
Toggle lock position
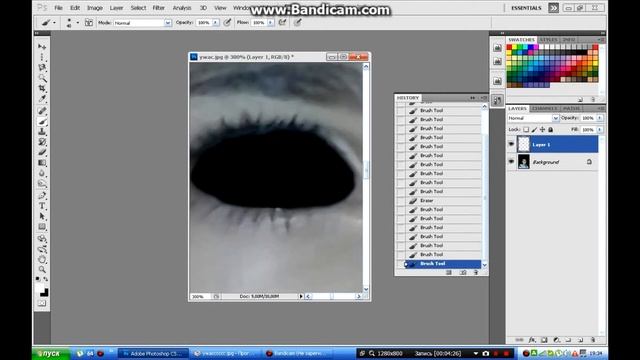point(542,130)
